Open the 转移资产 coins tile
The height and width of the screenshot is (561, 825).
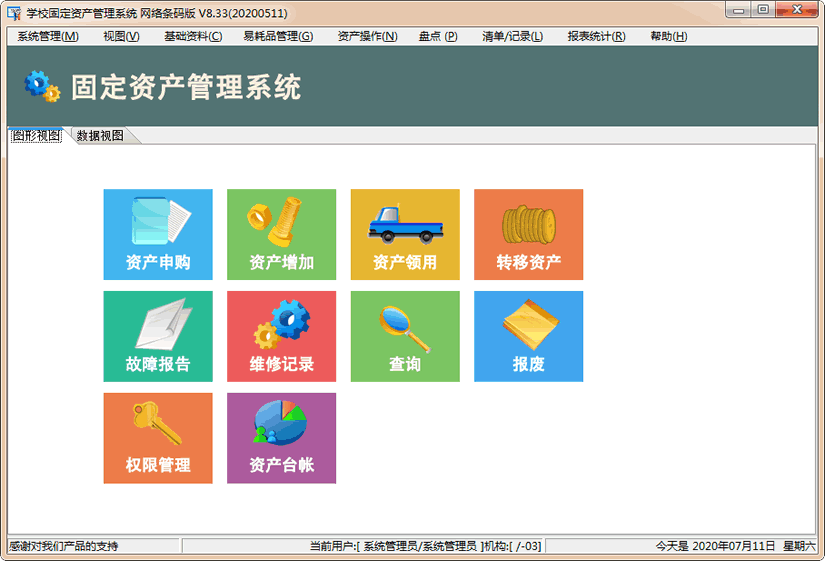click(x=528, y=234)
